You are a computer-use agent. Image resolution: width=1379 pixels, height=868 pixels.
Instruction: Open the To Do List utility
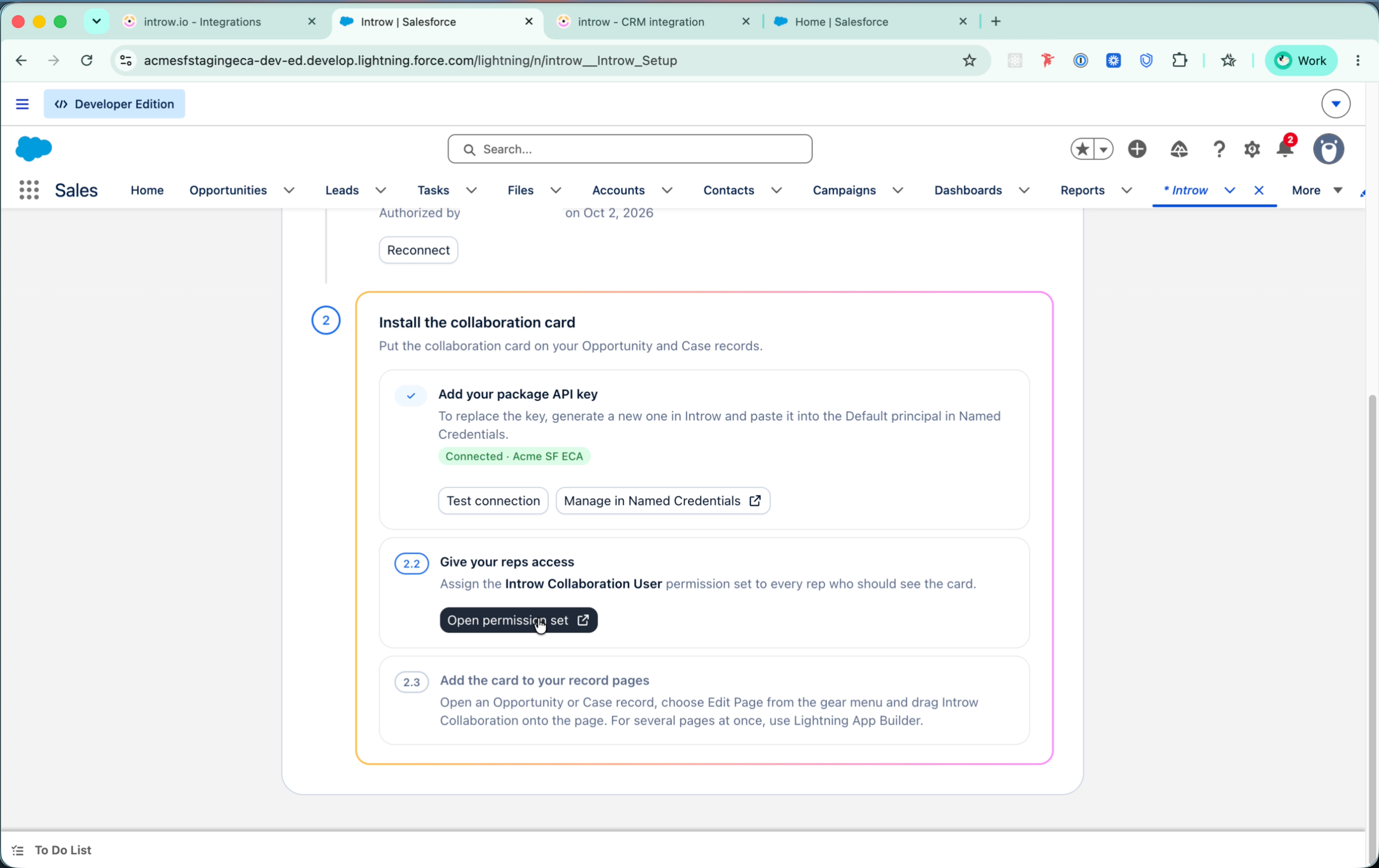(x=52, y=850)
